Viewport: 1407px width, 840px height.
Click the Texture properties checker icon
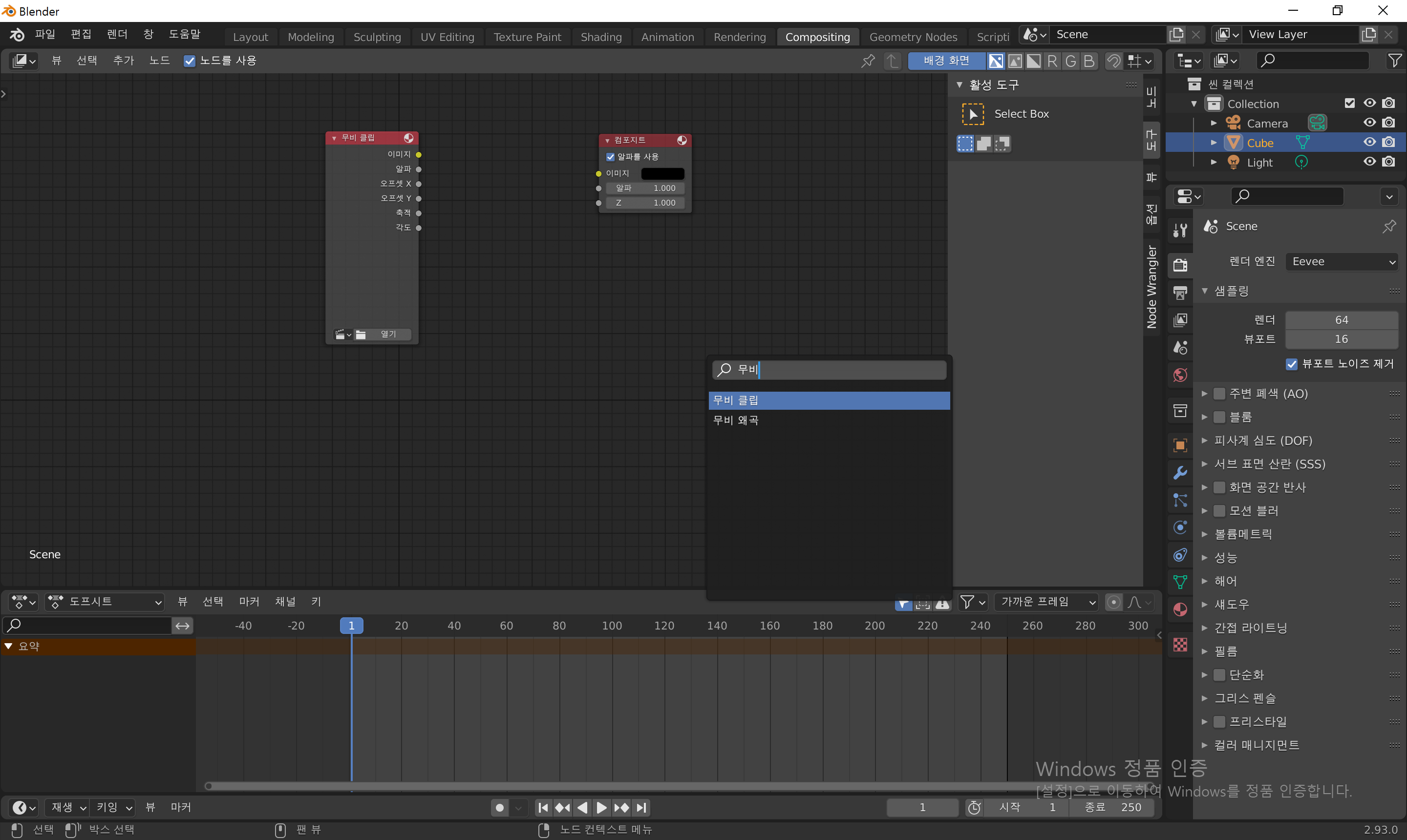click(1180, 644)
